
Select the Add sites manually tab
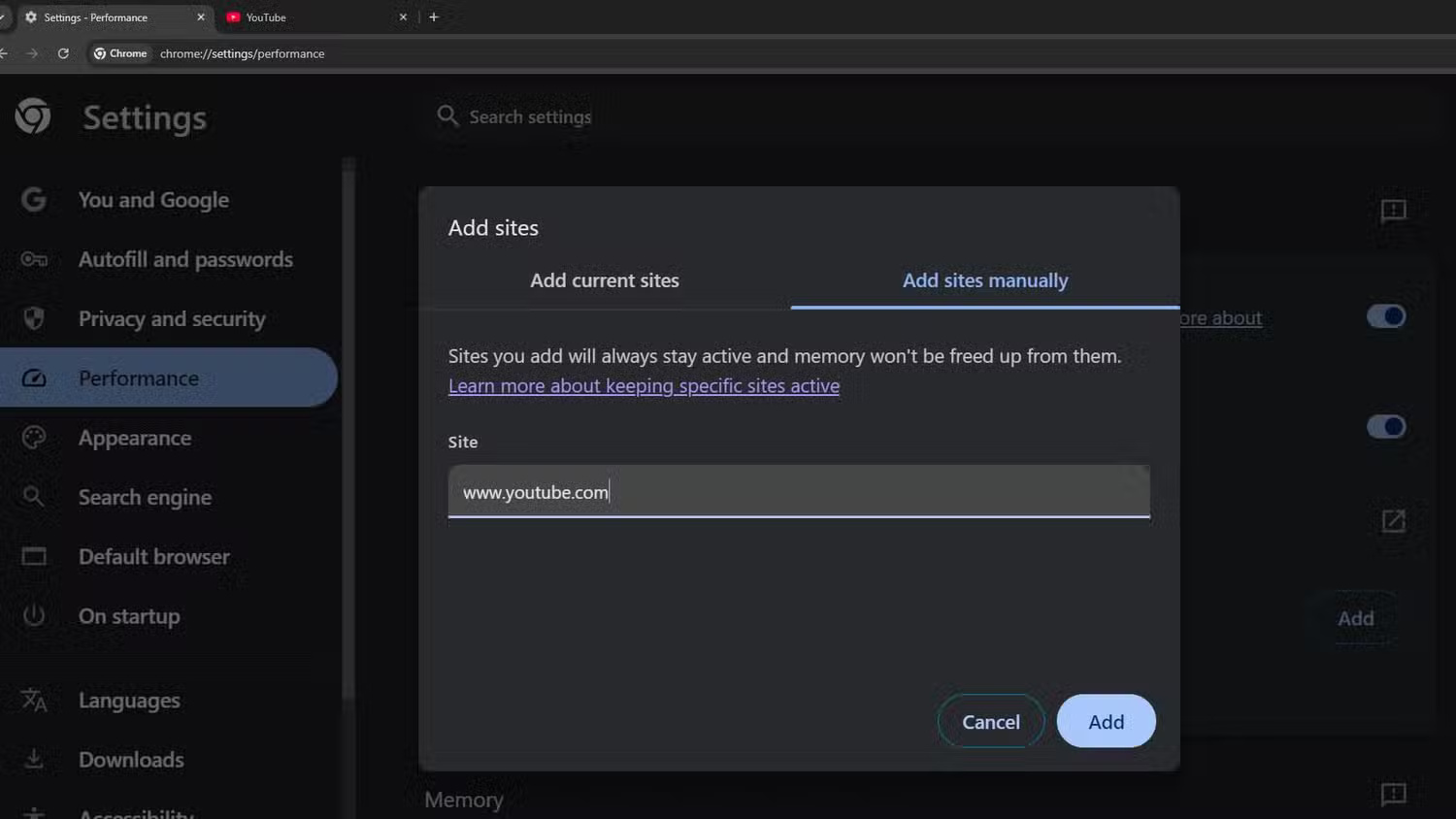coord(985,280)
